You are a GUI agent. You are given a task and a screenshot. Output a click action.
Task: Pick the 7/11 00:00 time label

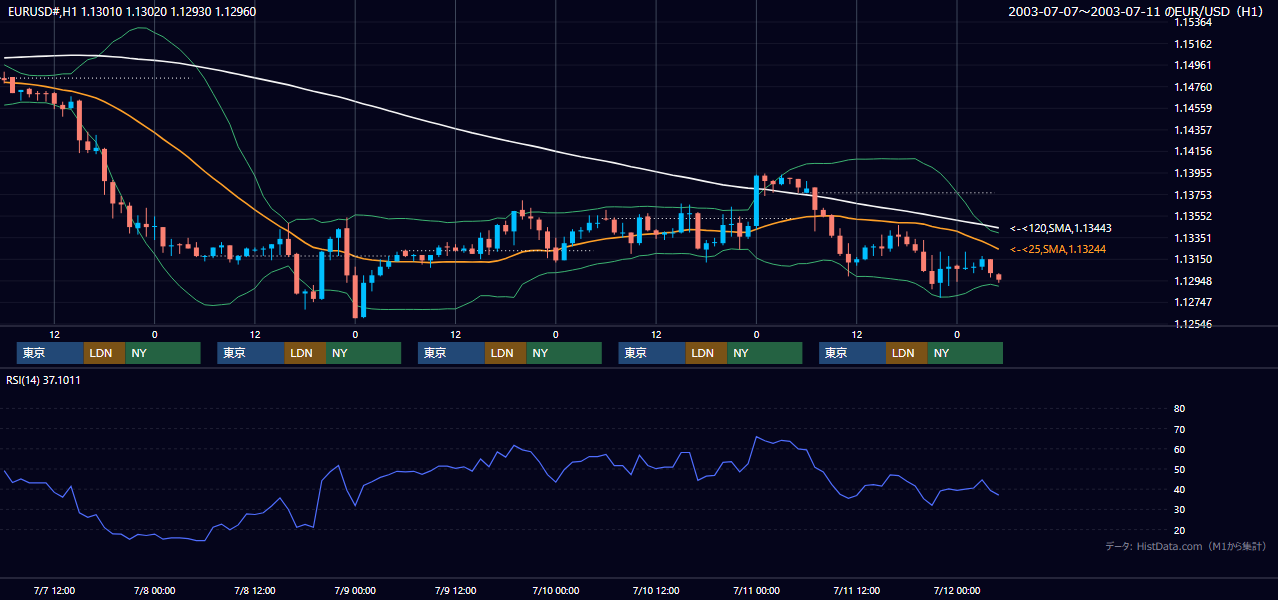756,590
